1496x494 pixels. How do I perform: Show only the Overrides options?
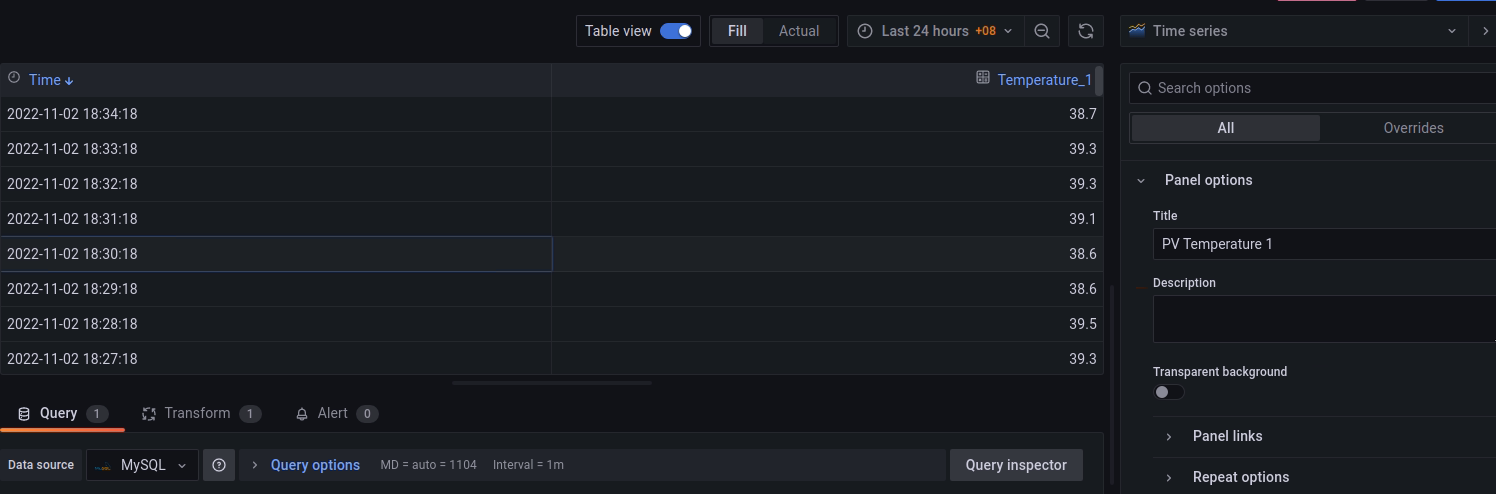(1413, 128)
